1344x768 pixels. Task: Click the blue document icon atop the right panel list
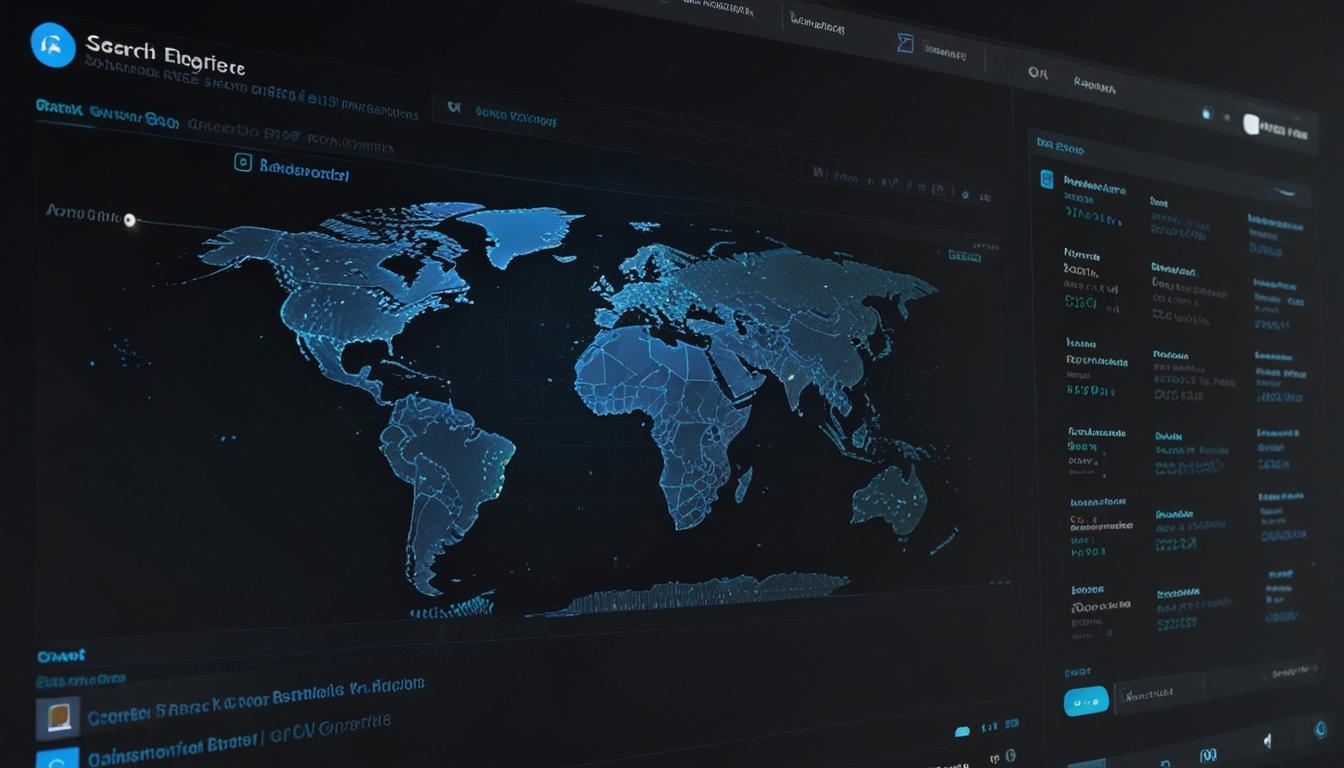click(1046, 180)
